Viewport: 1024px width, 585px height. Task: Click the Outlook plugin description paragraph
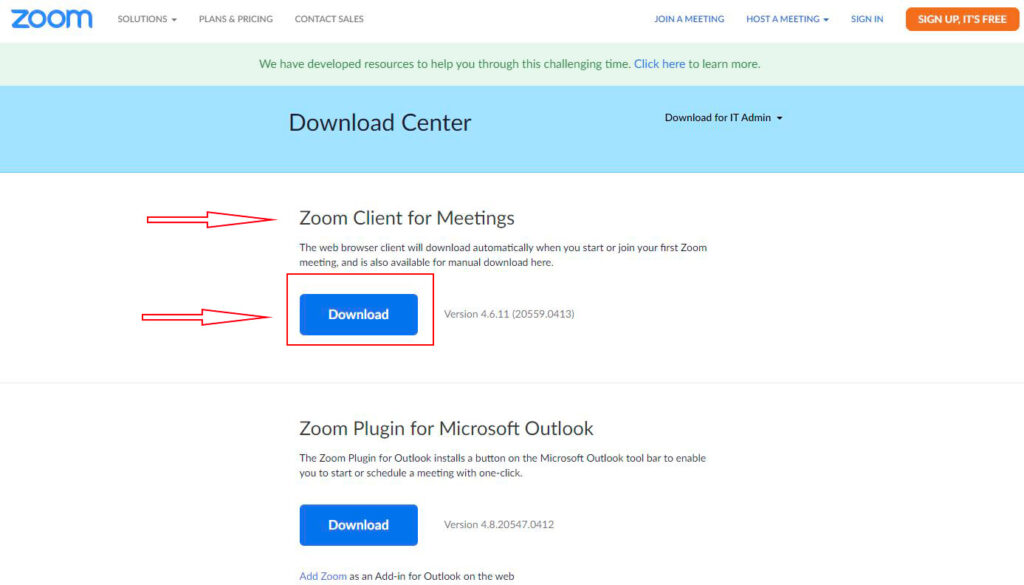(x=502, y=466)
